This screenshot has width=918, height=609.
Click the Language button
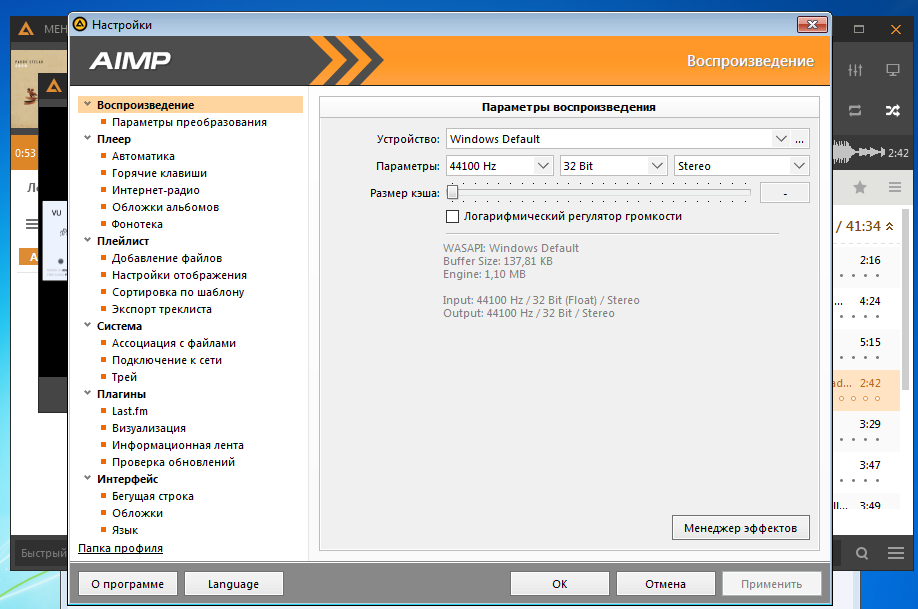pos(234,584)
